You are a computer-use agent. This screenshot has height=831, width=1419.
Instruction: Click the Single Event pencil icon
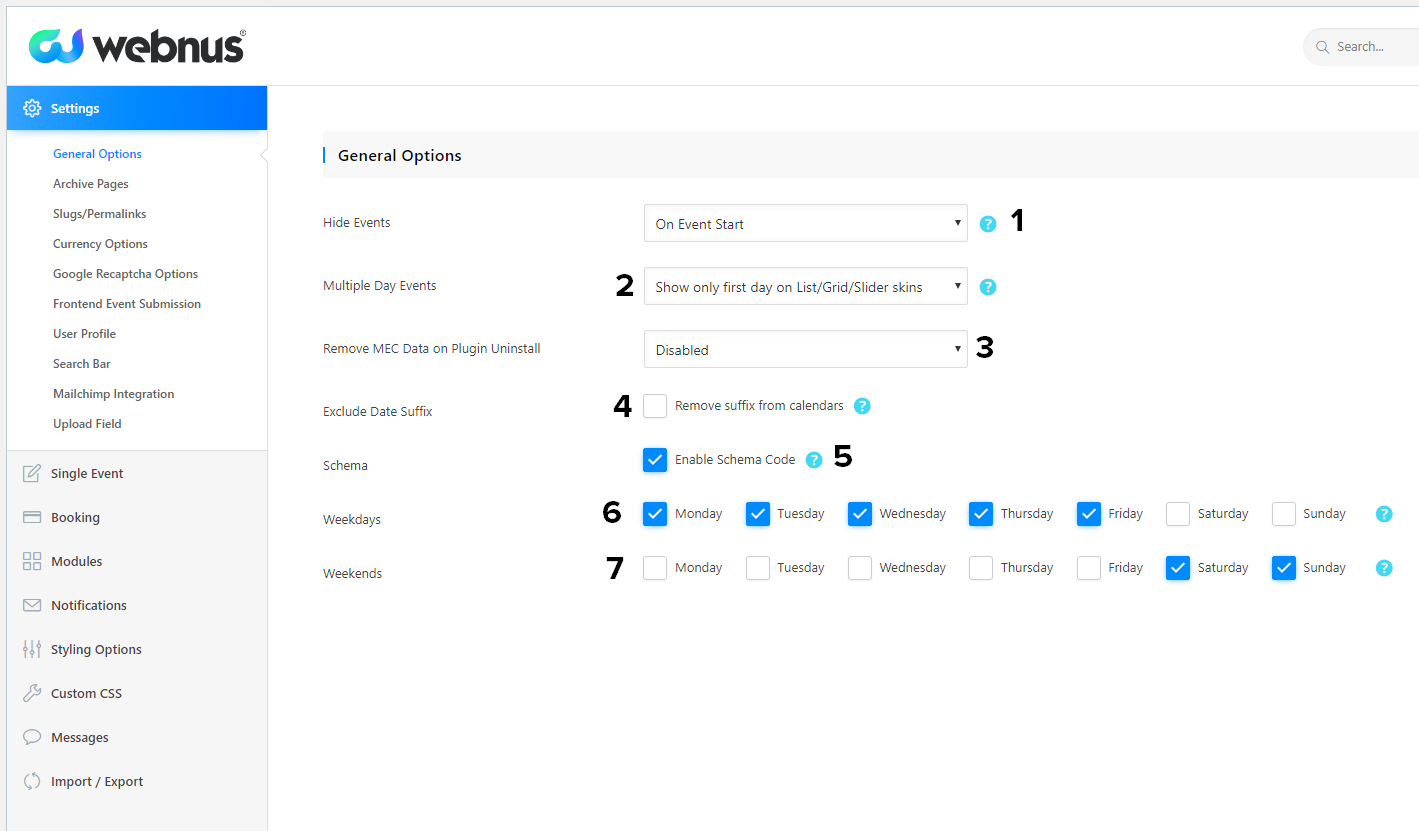point(32,473)
